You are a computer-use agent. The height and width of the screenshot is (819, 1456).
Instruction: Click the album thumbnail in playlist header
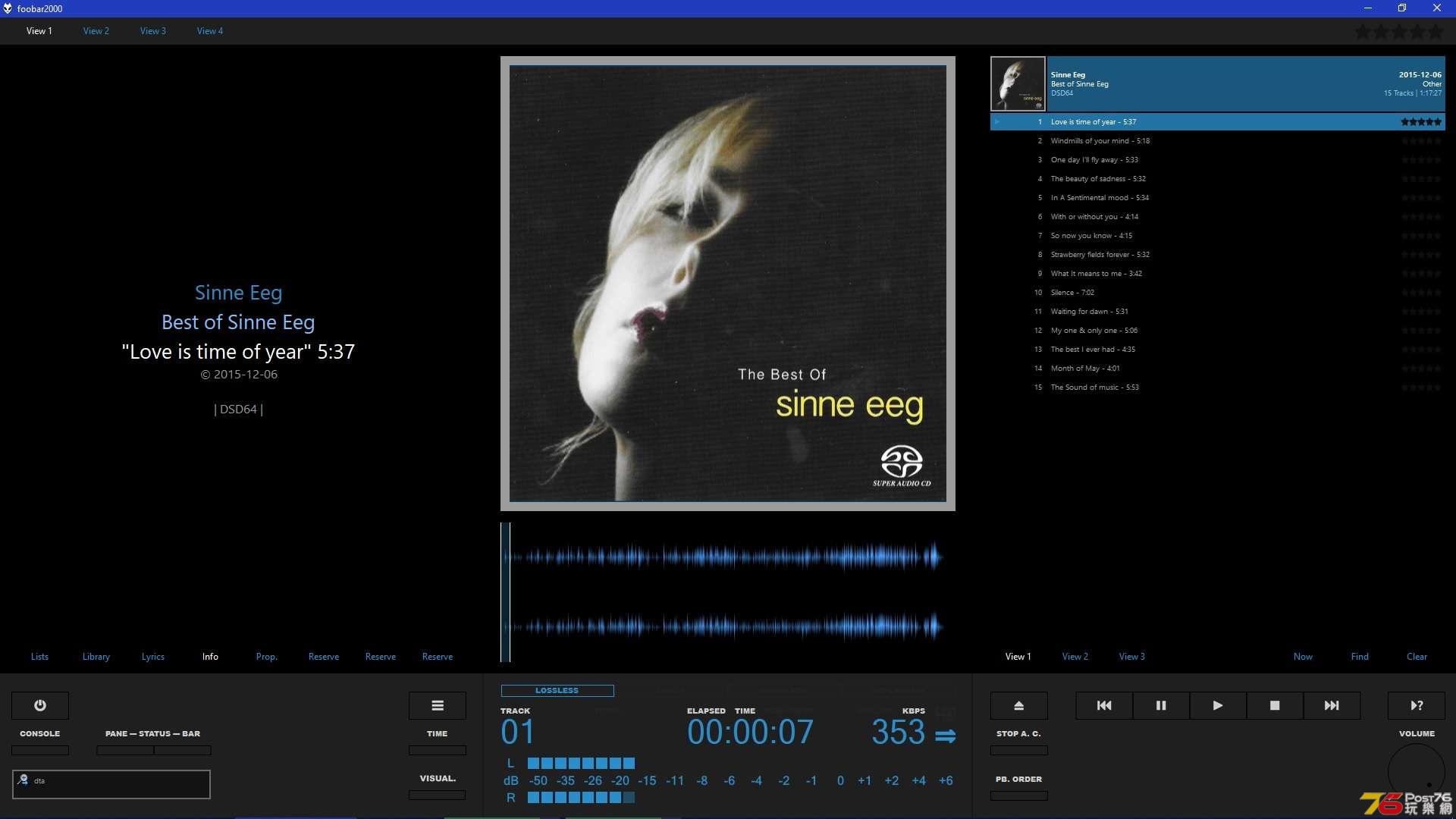pos(1018,84)
